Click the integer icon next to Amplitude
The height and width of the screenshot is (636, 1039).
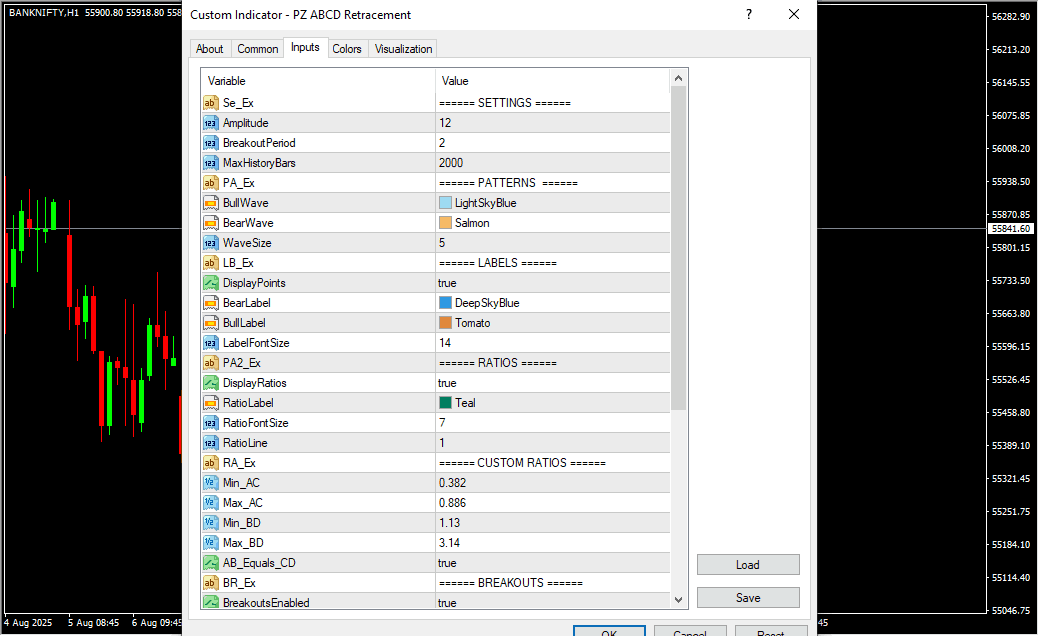click(x=211, y=123)
